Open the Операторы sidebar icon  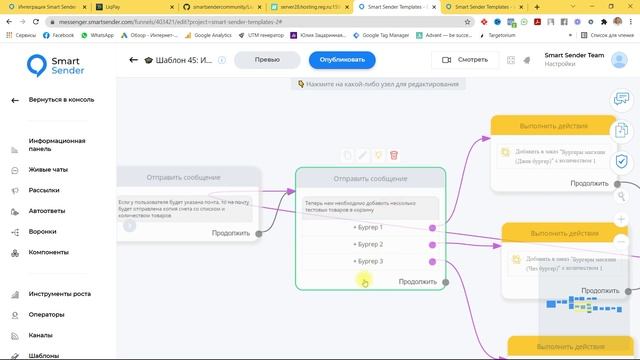(15, 315)
